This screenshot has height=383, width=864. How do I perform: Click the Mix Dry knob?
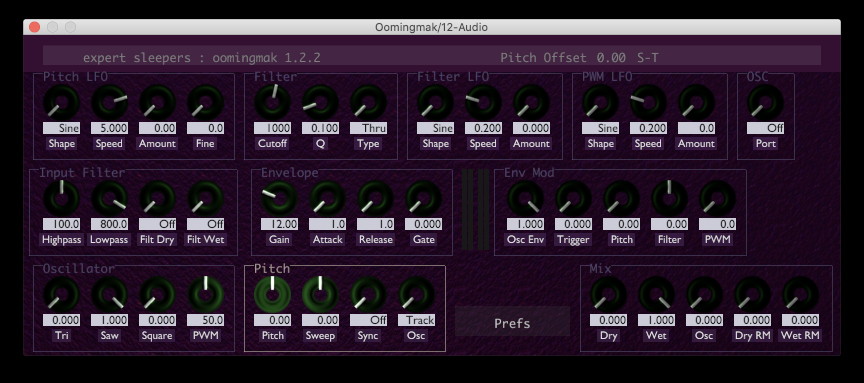(x=608, y=294)
